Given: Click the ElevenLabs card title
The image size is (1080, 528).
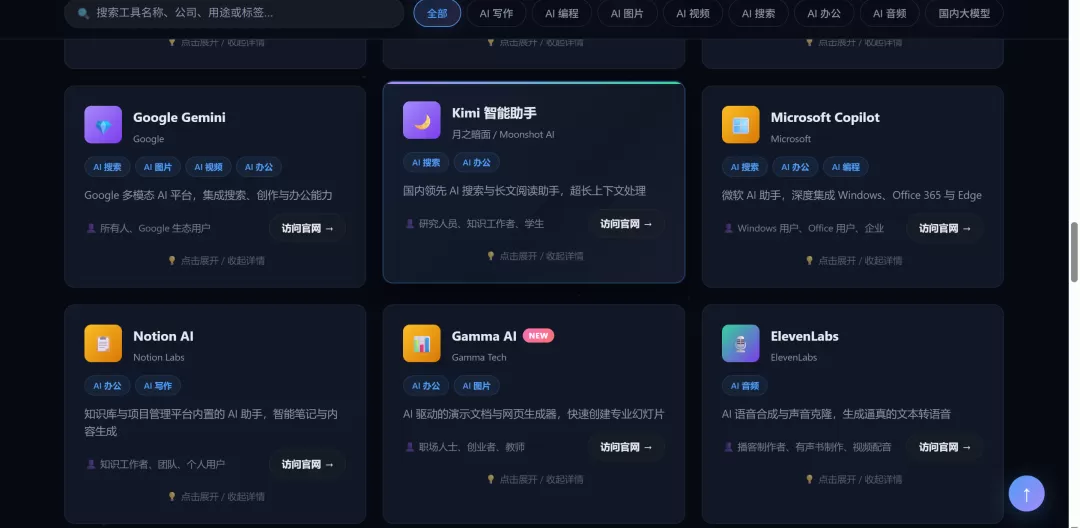Looking at the screenshot, I should point(804,336).
